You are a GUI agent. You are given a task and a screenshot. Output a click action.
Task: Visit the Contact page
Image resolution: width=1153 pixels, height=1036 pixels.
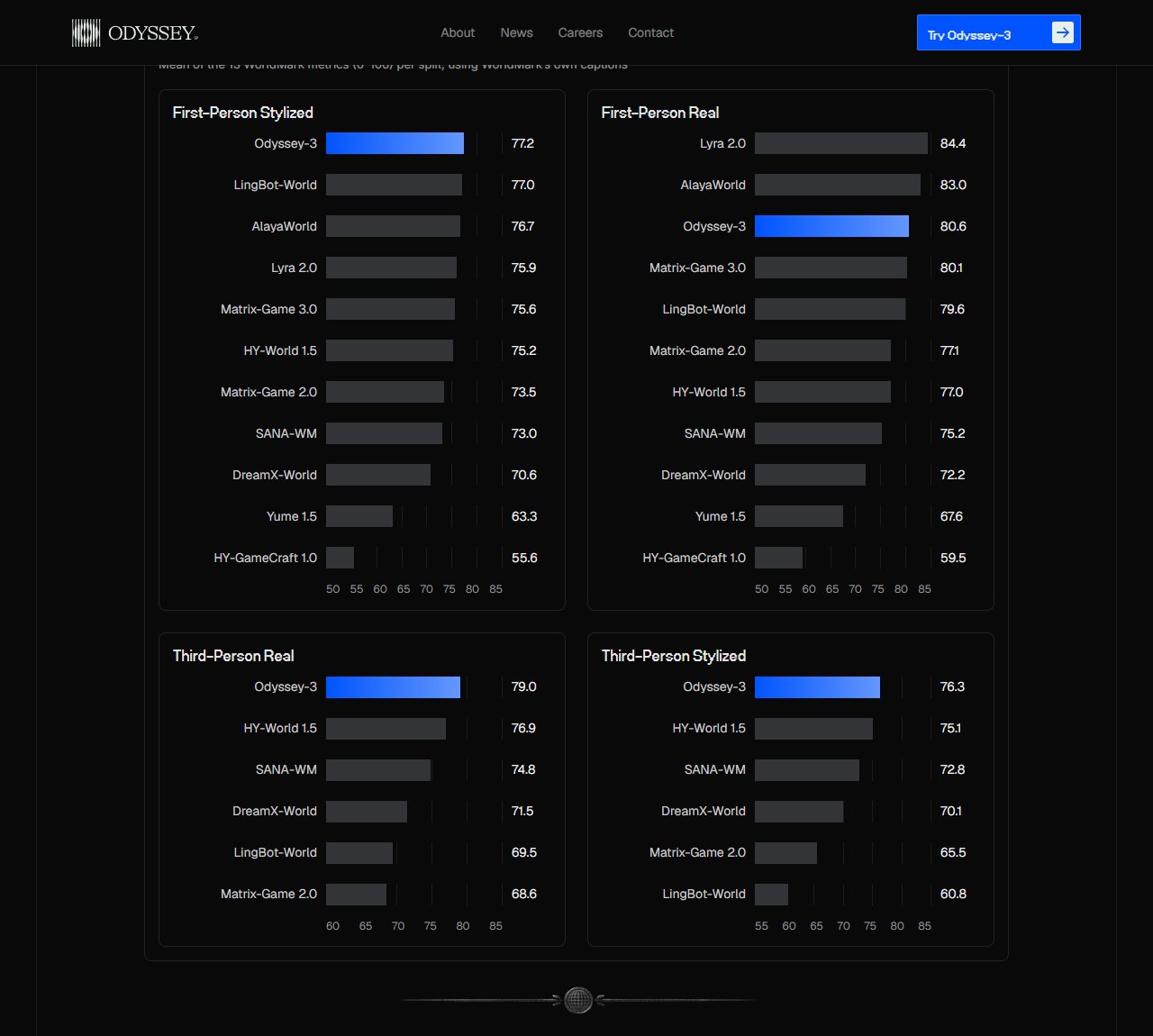click(650, 32)
